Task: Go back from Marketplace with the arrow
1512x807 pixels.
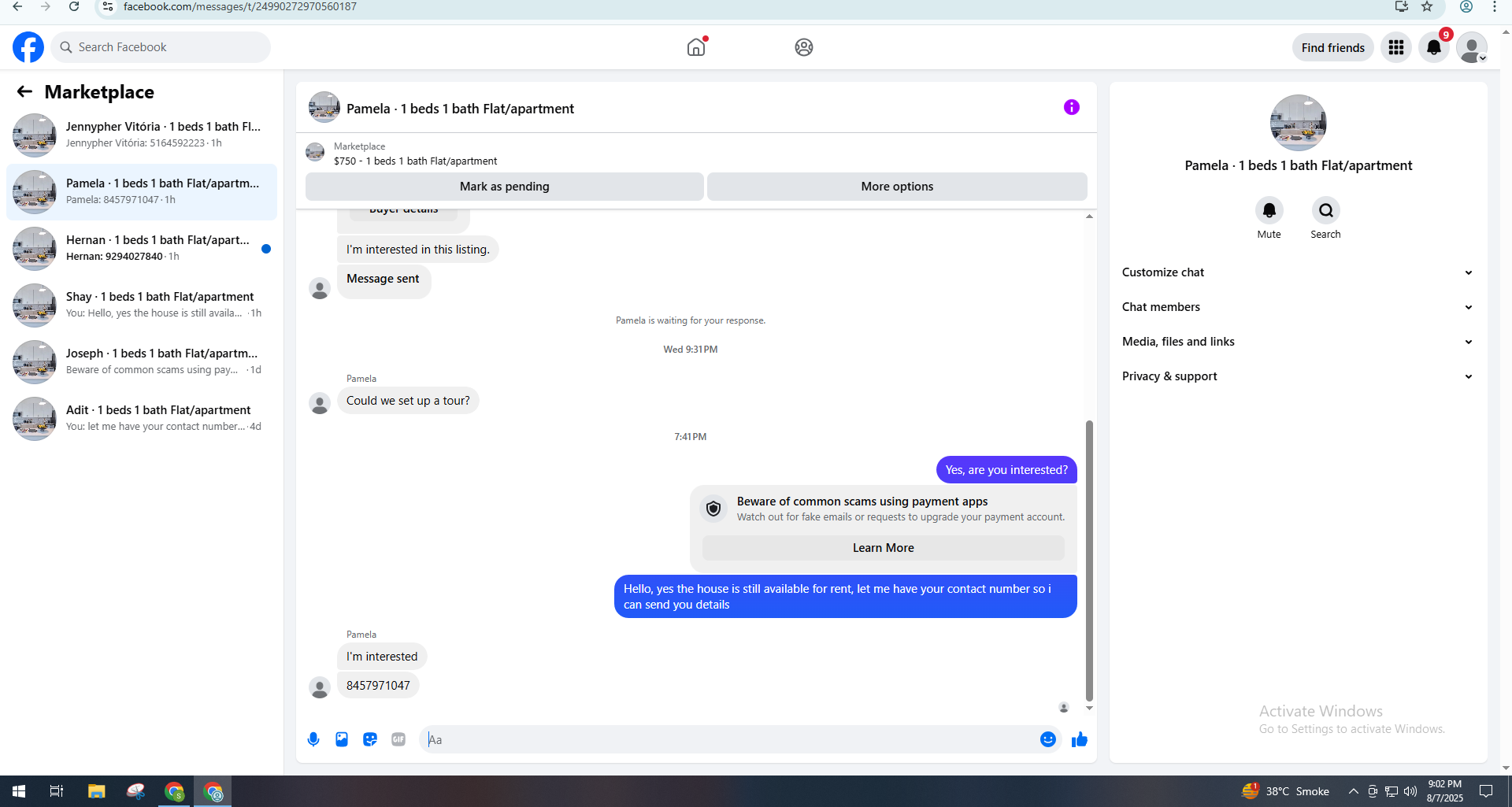Action: (x=24, y=92)
